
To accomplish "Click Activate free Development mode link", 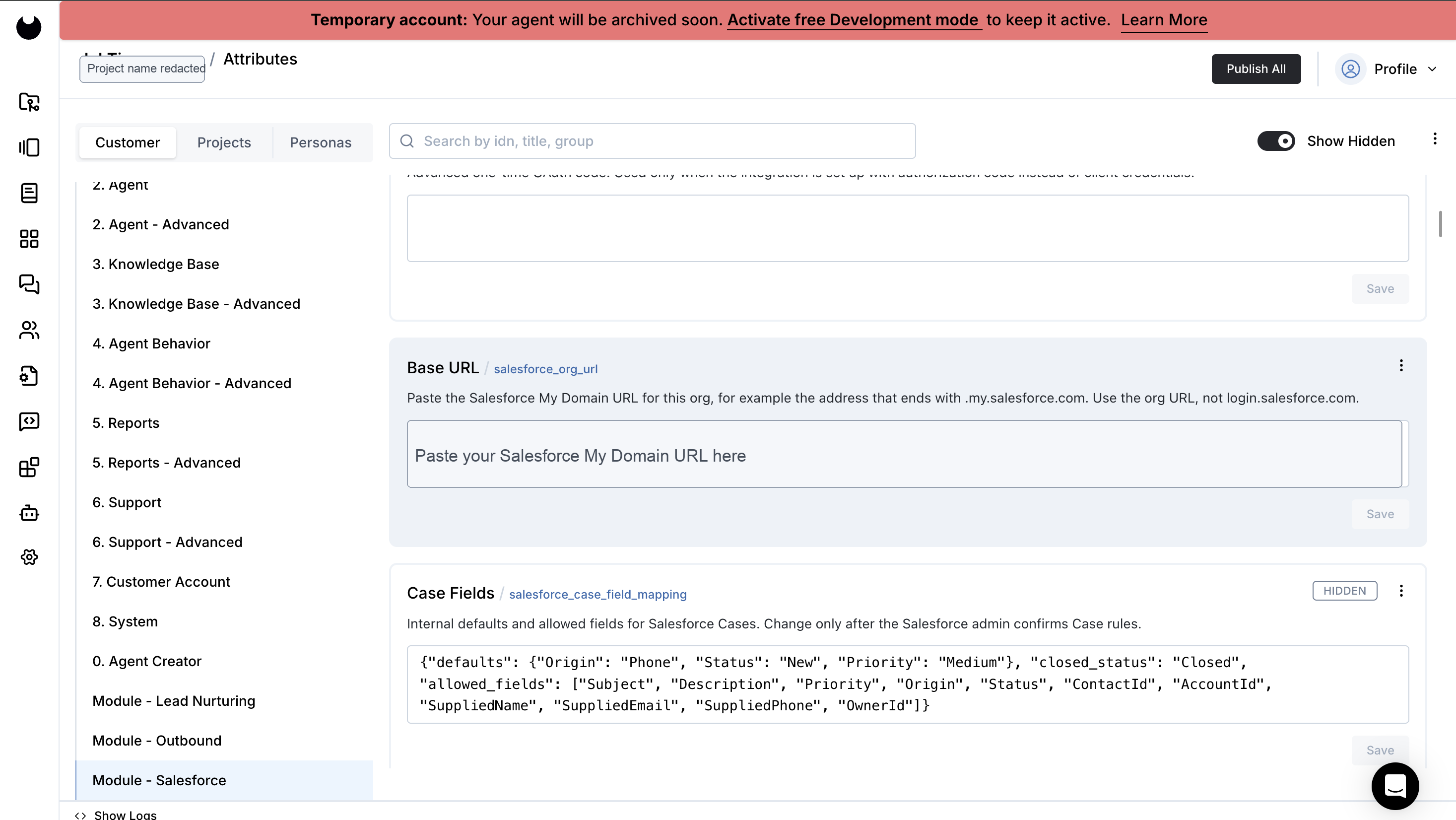I will pyautogui.click(x=854, y=20).
